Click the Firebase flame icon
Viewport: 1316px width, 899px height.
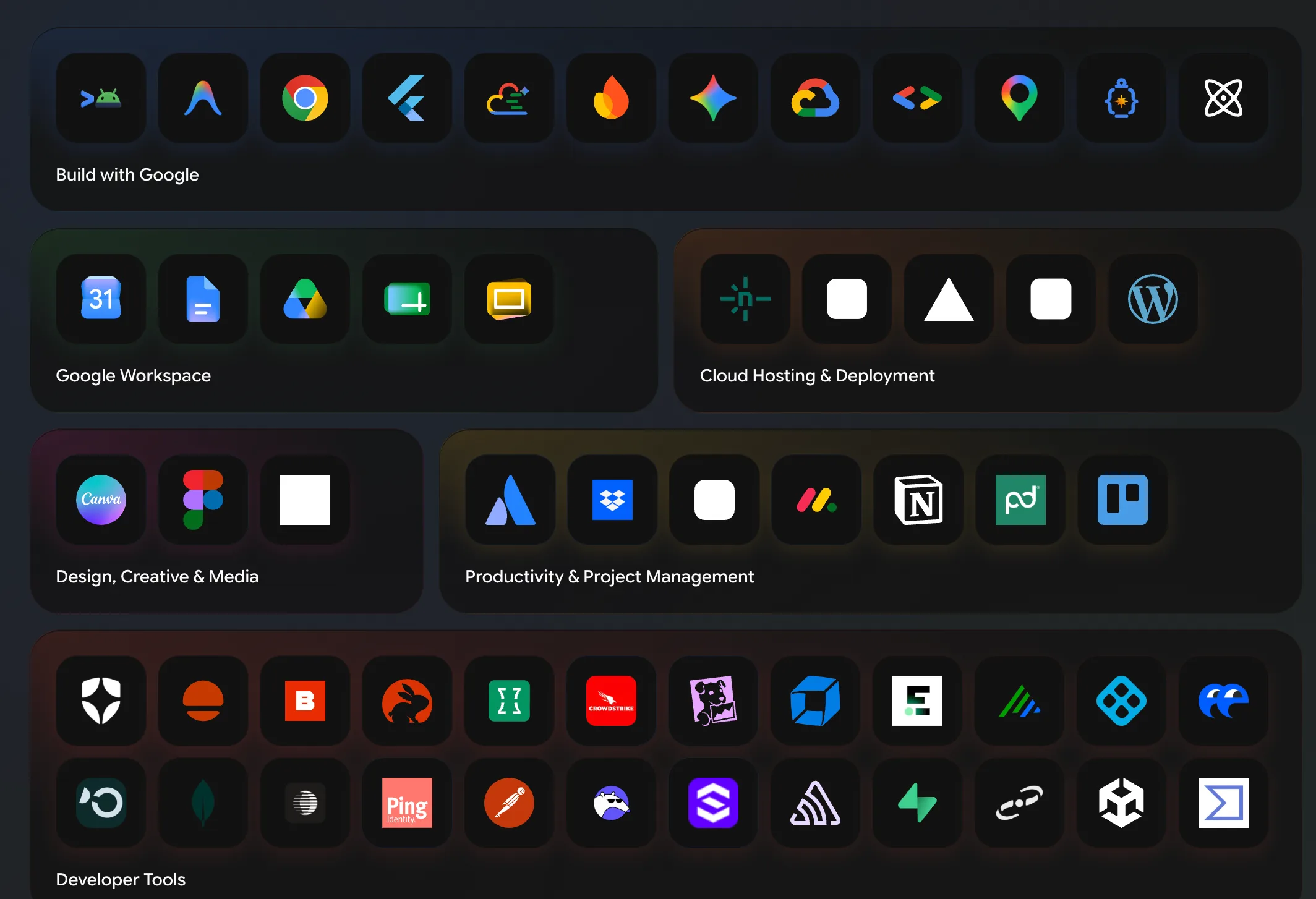click(611, 98)
